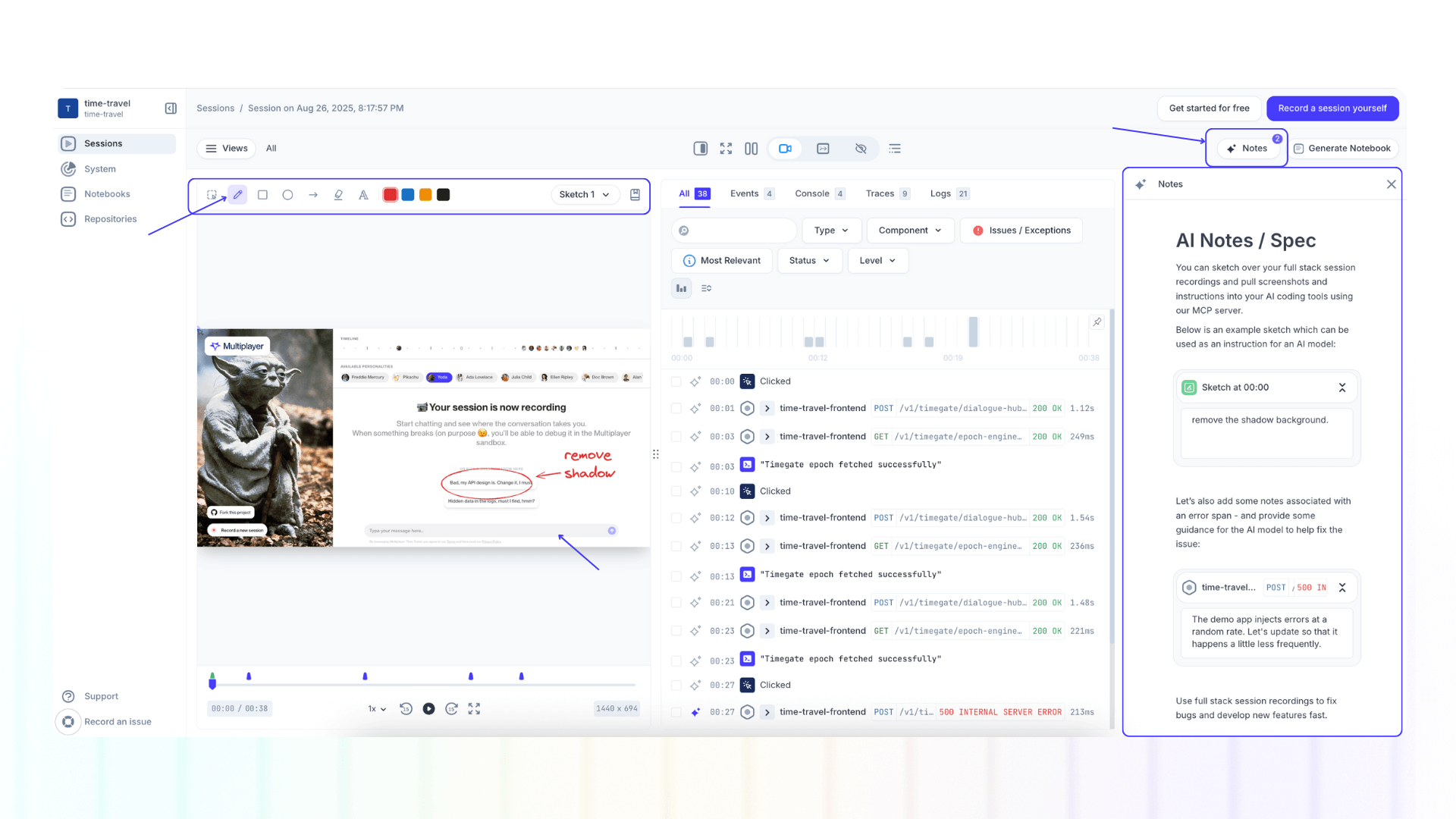Image resolution: width=1456 pixels, height=819 pixels.
Task: Switch to the Traces tab
Action: point(881,193)
